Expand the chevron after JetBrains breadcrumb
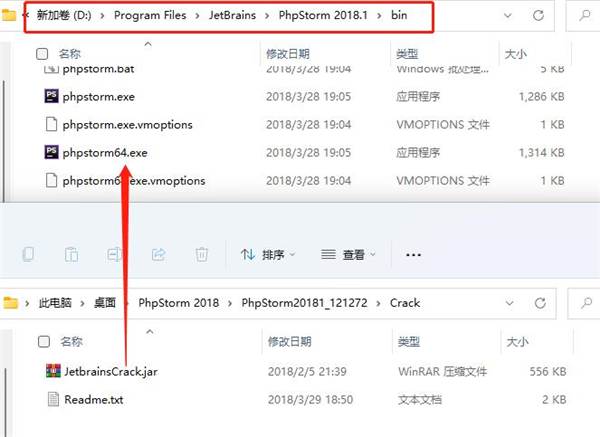600x437 pixels. [x=267, y=16]
